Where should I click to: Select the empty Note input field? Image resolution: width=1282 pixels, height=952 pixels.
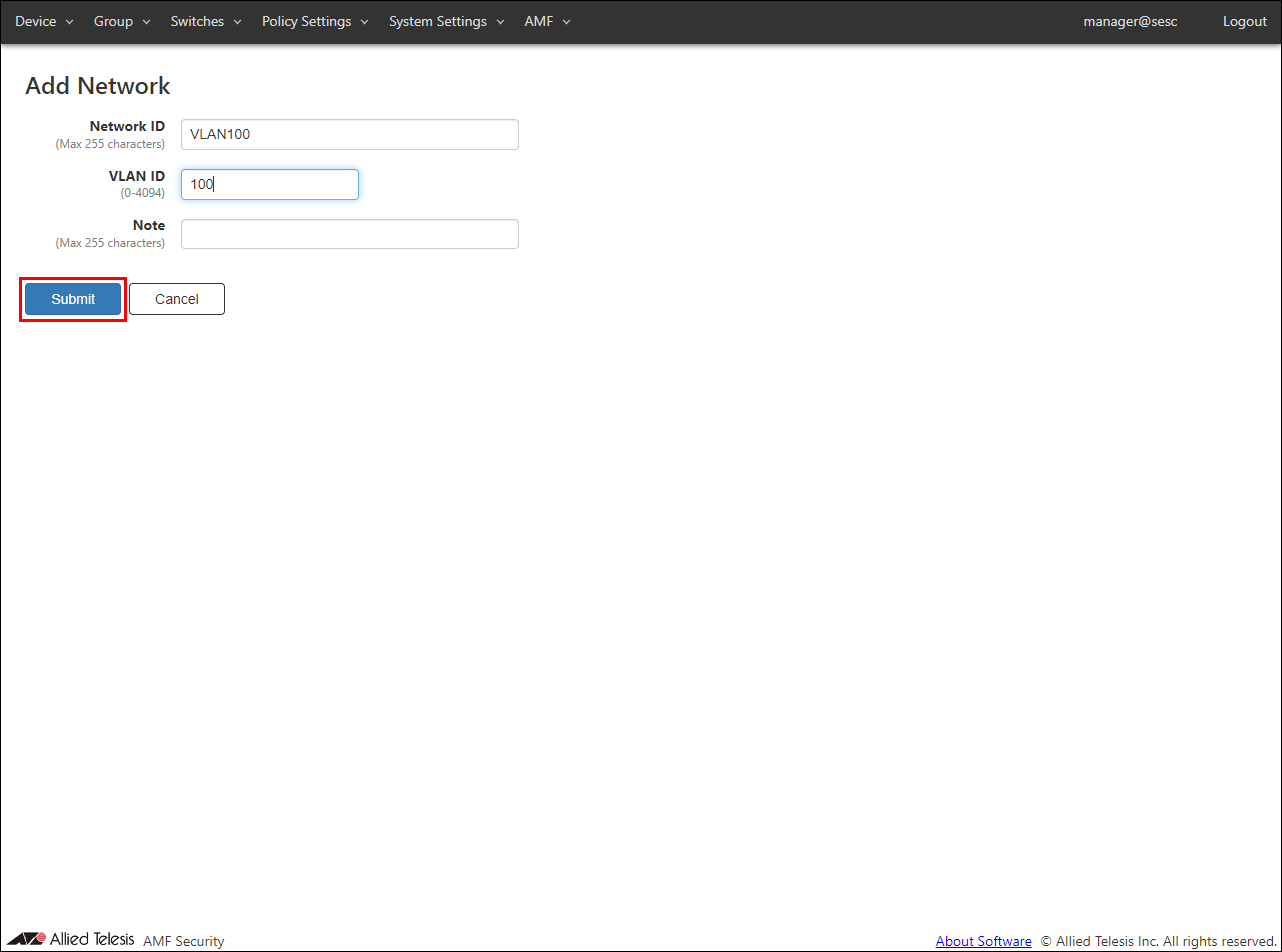coord(349,234)
